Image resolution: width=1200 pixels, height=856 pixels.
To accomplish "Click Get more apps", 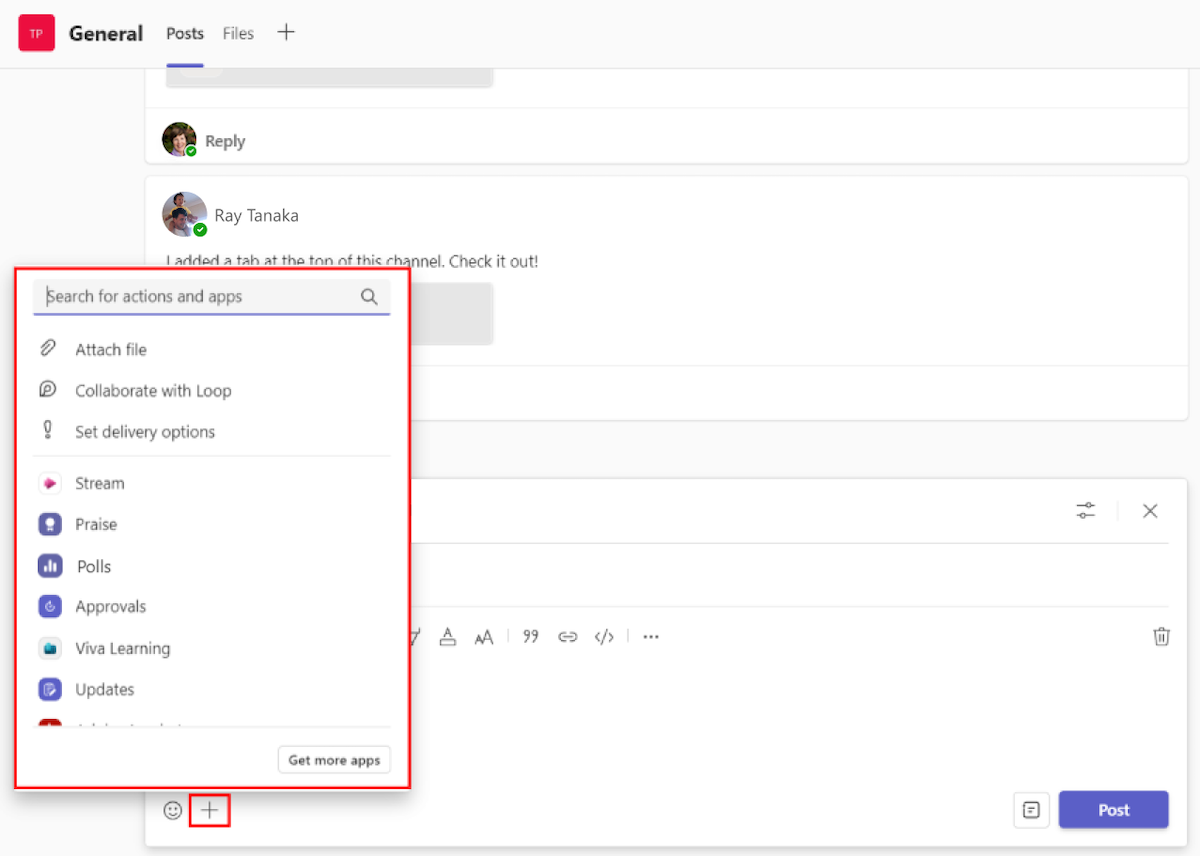I will click(333, 760).
